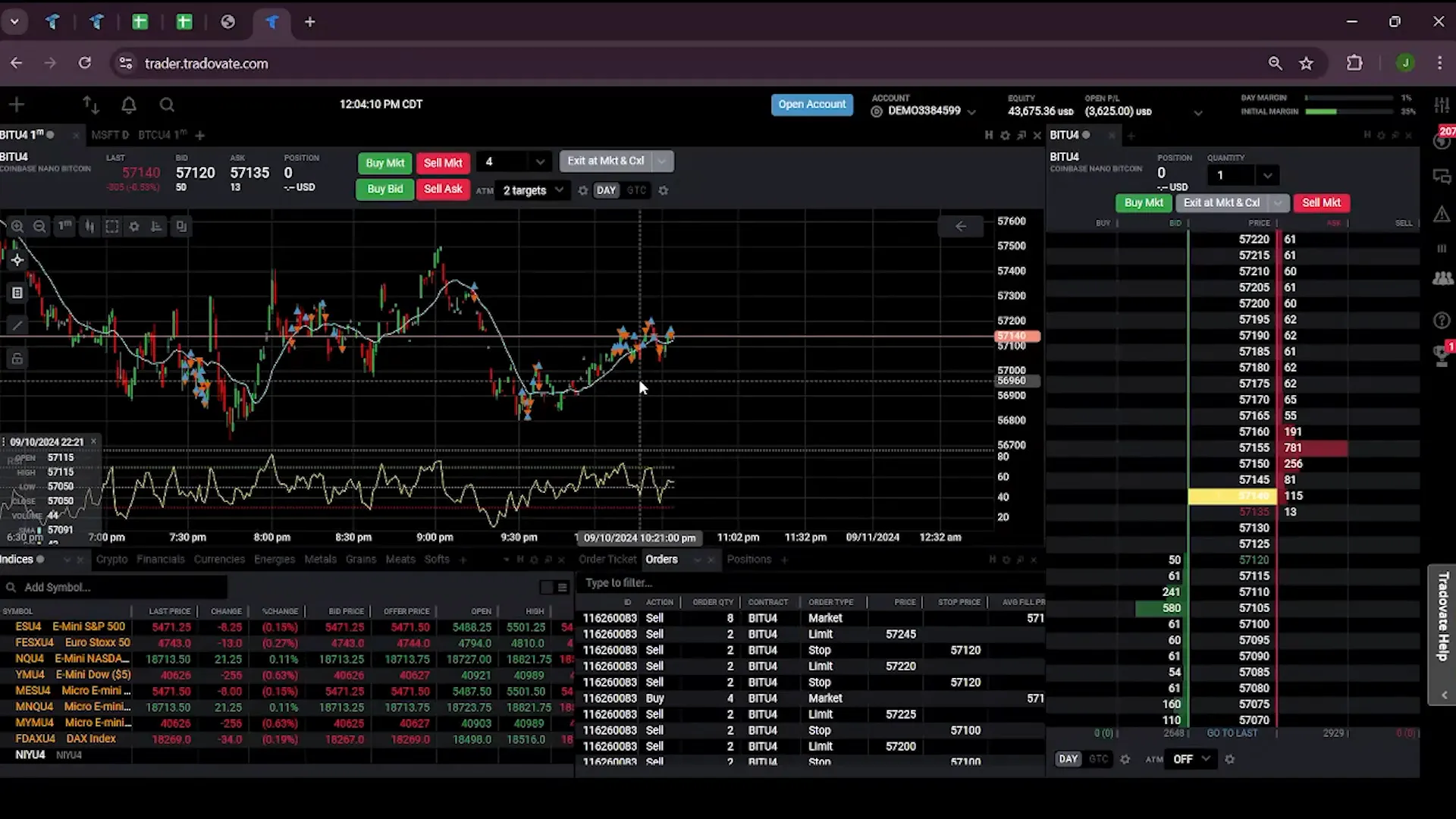Image resolution: width=1456 pixels, height=819 pixels.
Task: Select DAY time-in-force in chart order bar
Action: (x=606, y=190)
